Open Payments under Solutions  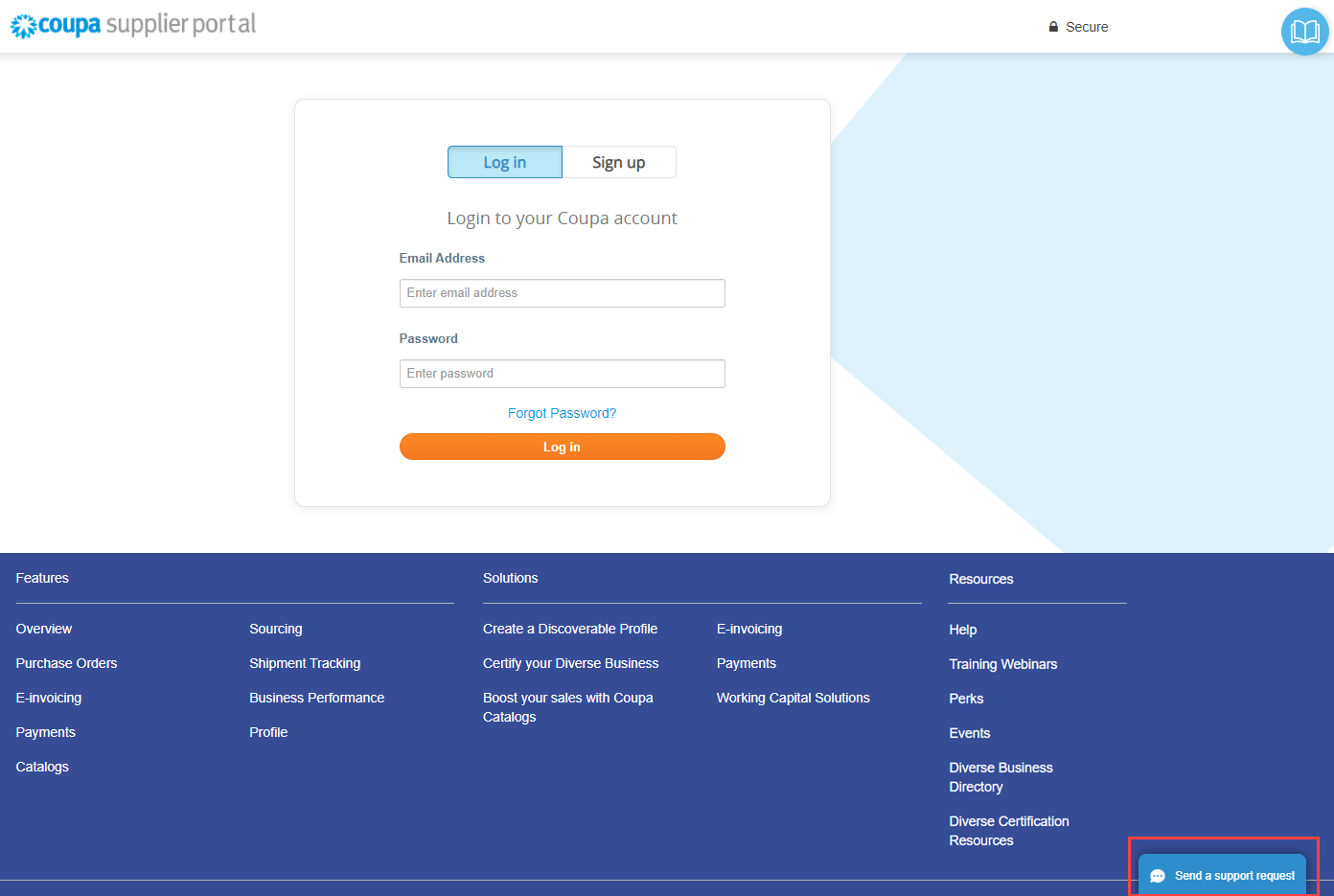pyautogui.click(x=747, y=663)
